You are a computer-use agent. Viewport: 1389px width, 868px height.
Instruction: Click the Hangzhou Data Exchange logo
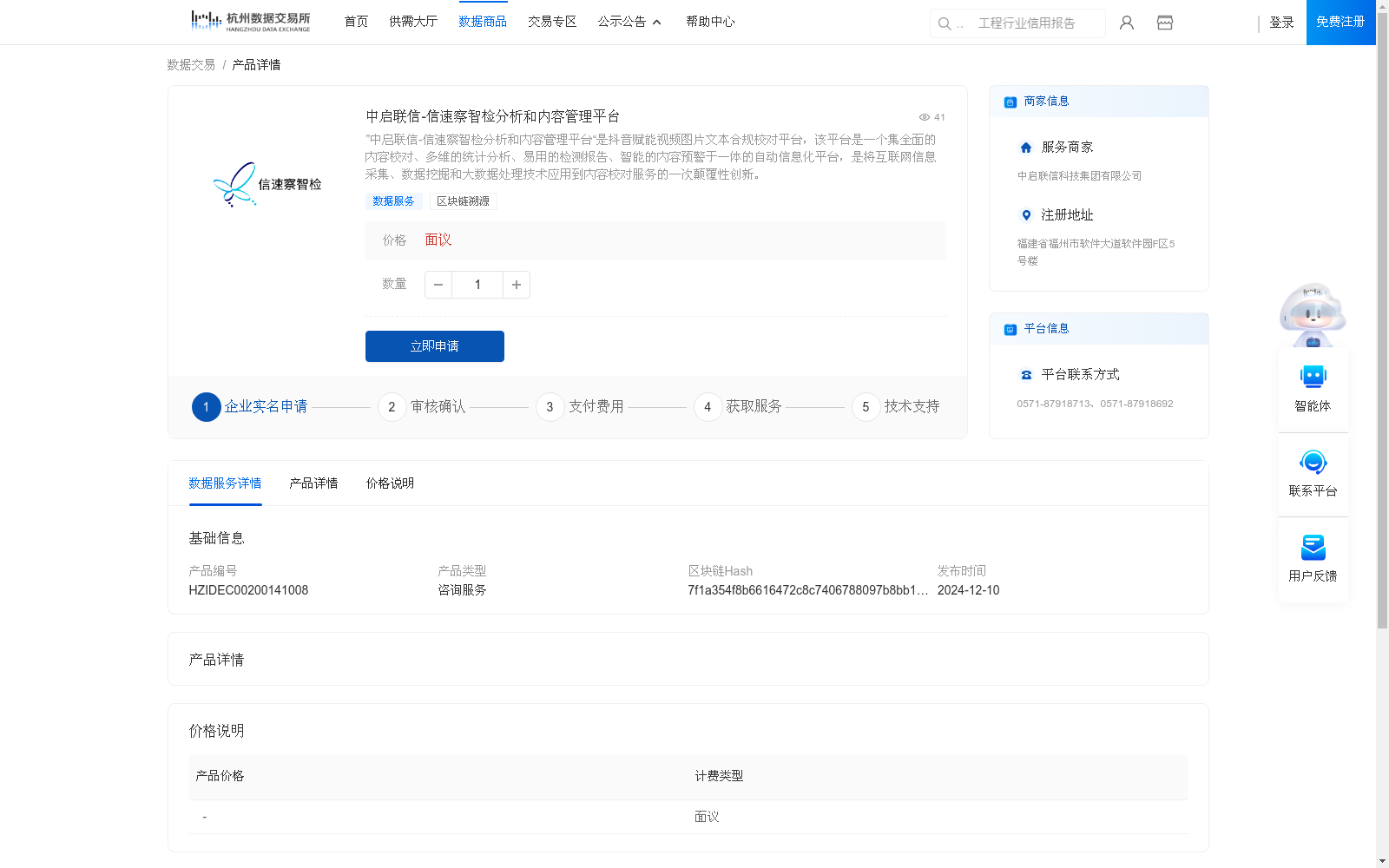(x=250, y=22)
